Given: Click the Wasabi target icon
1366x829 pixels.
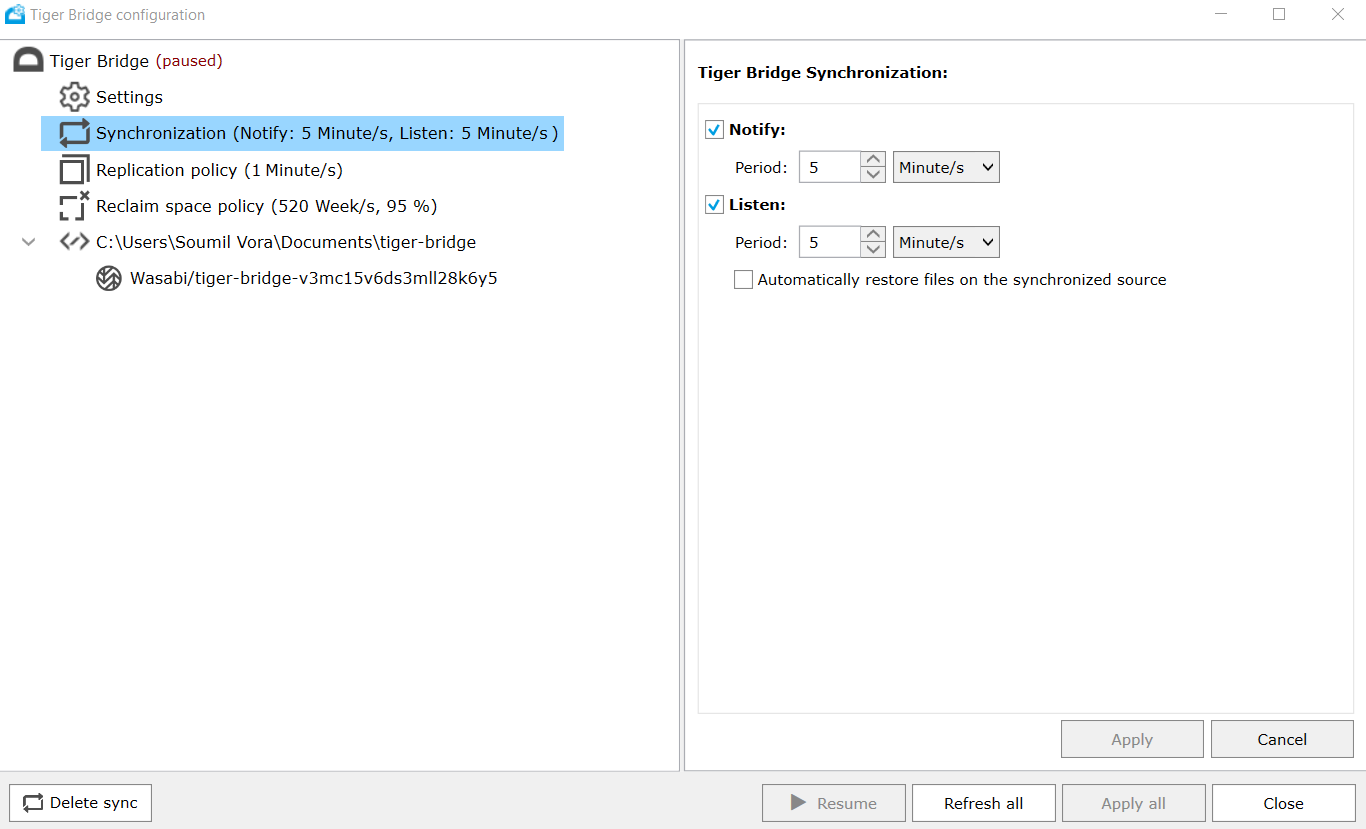Looking at the screenshot, I should click(x=109, y=278).
